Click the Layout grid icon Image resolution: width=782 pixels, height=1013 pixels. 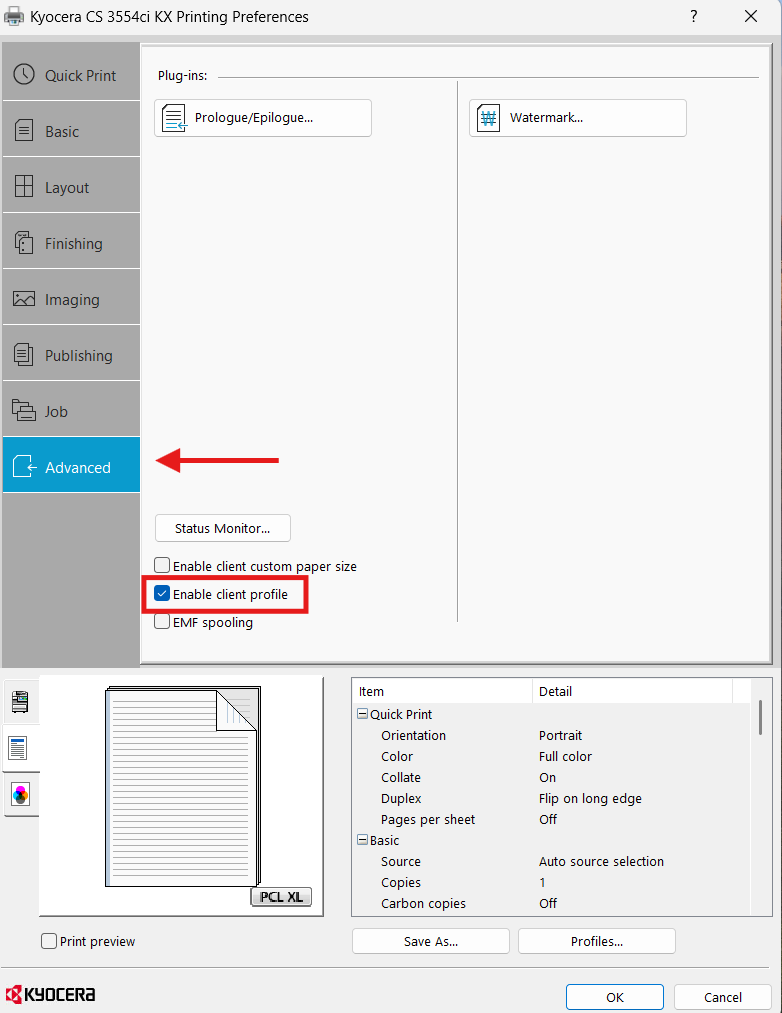click(24, 186)
